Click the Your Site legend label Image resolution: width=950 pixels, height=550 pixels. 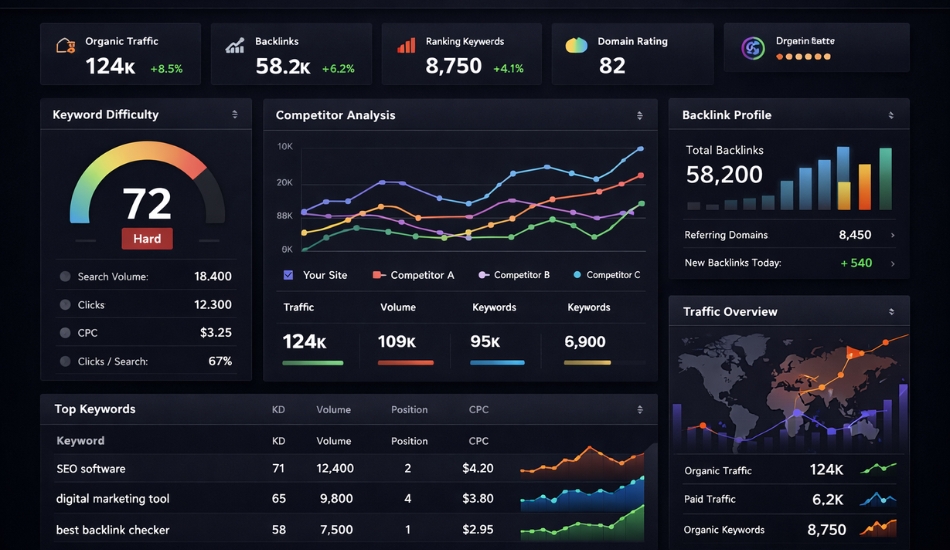click(x=325, y=275)
